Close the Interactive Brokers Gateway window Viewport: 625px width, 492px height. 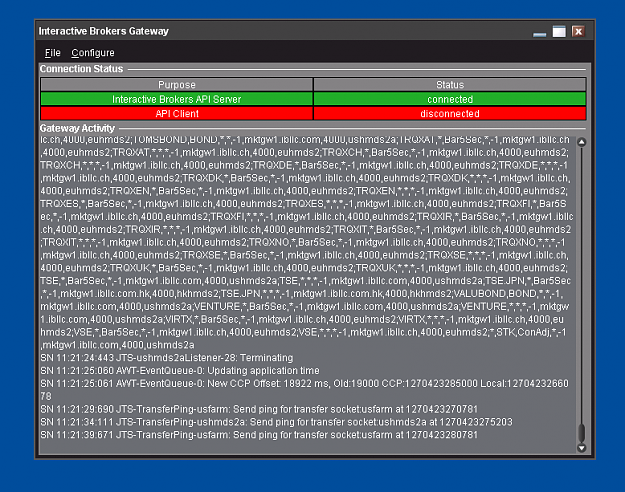[x=578, y=31]
